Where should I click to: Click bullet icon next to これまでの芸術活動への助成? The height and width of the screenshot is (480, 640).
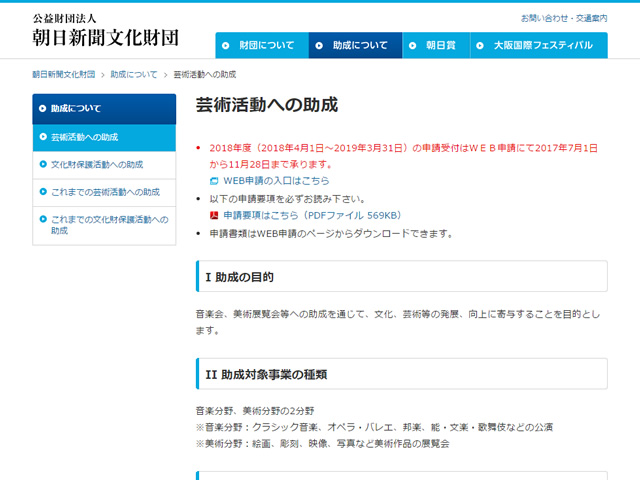(x=43, y=191)
